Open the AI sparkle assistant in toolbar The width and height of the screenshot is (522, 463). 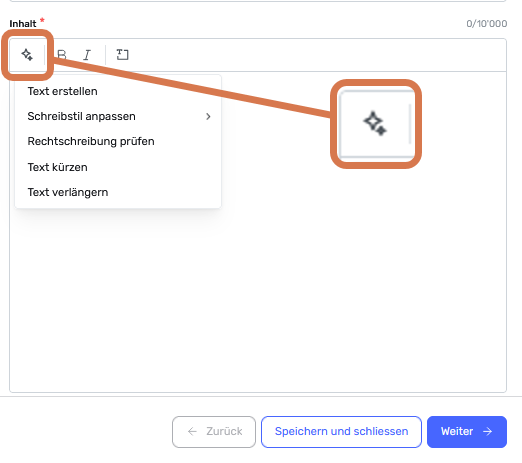pyautogui.click(x=27, y=55)
